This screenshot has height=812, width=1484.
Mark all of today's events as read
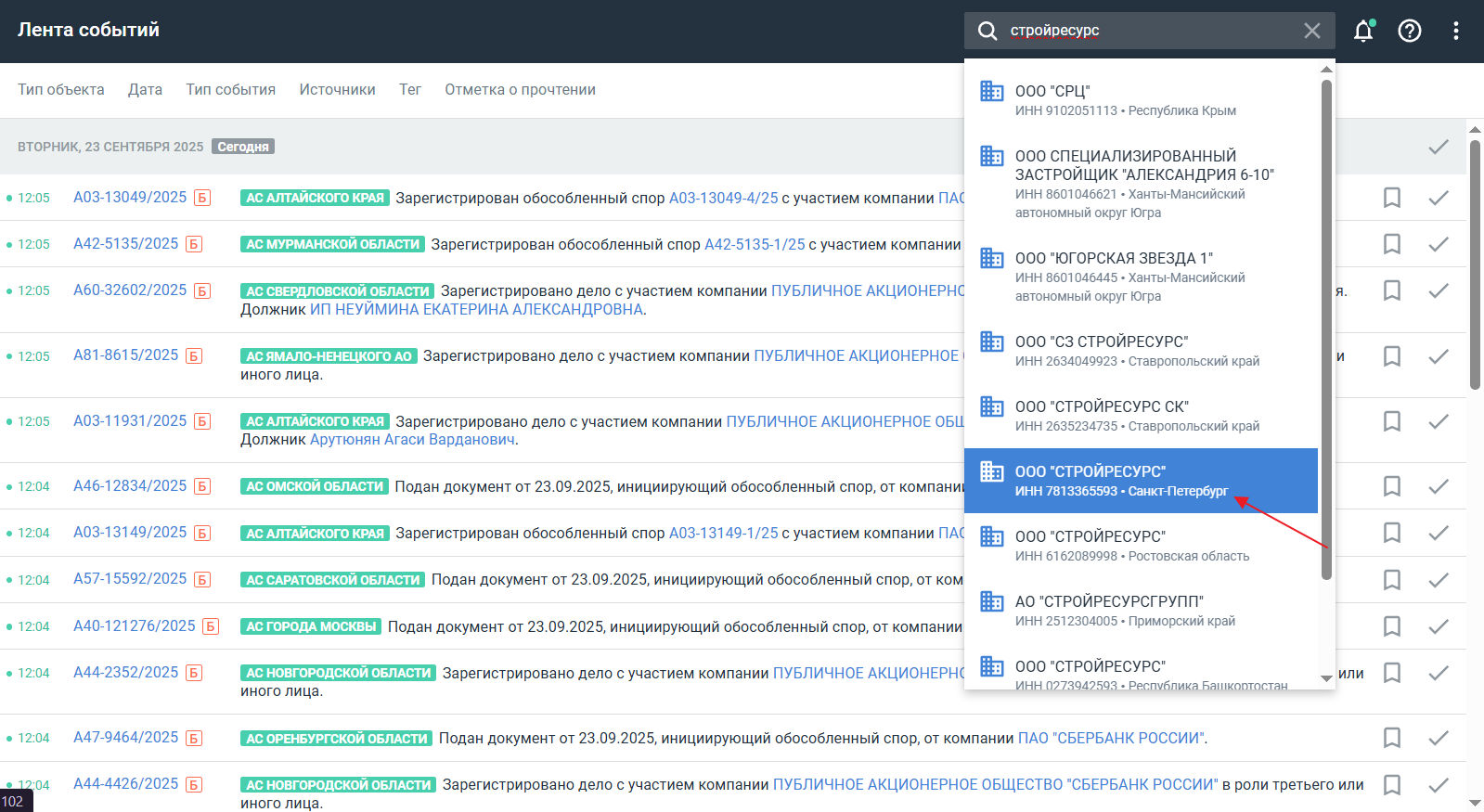coord(1438,147)
